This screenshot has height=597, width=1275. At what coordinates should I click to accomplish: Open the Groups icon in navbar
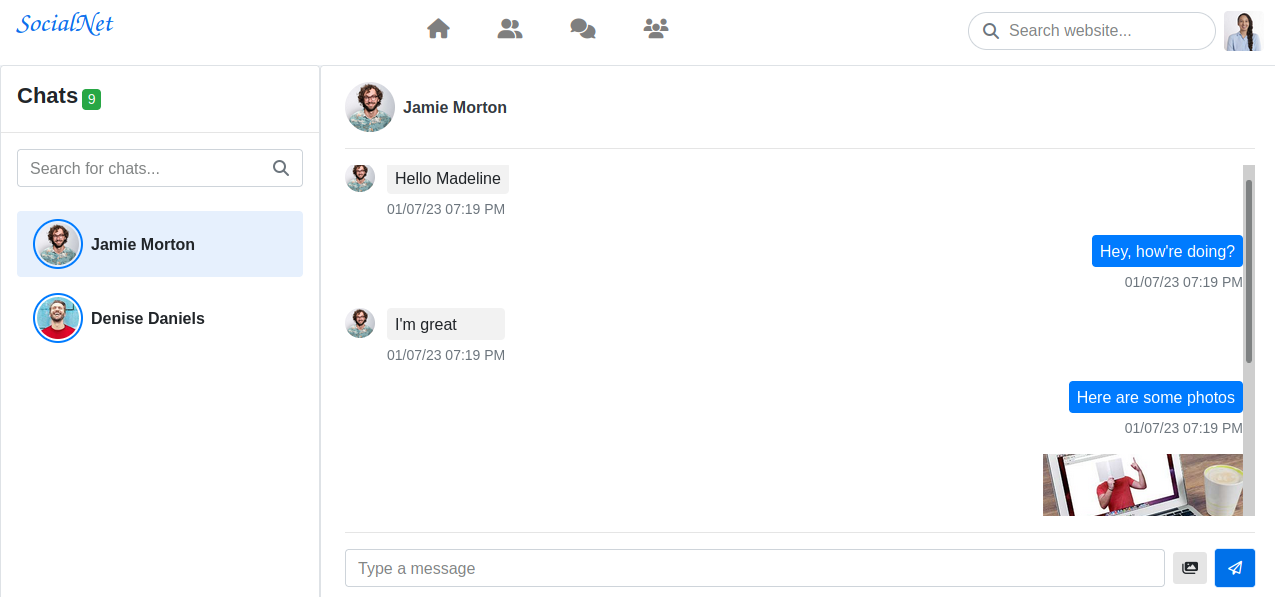pos(656,29)
